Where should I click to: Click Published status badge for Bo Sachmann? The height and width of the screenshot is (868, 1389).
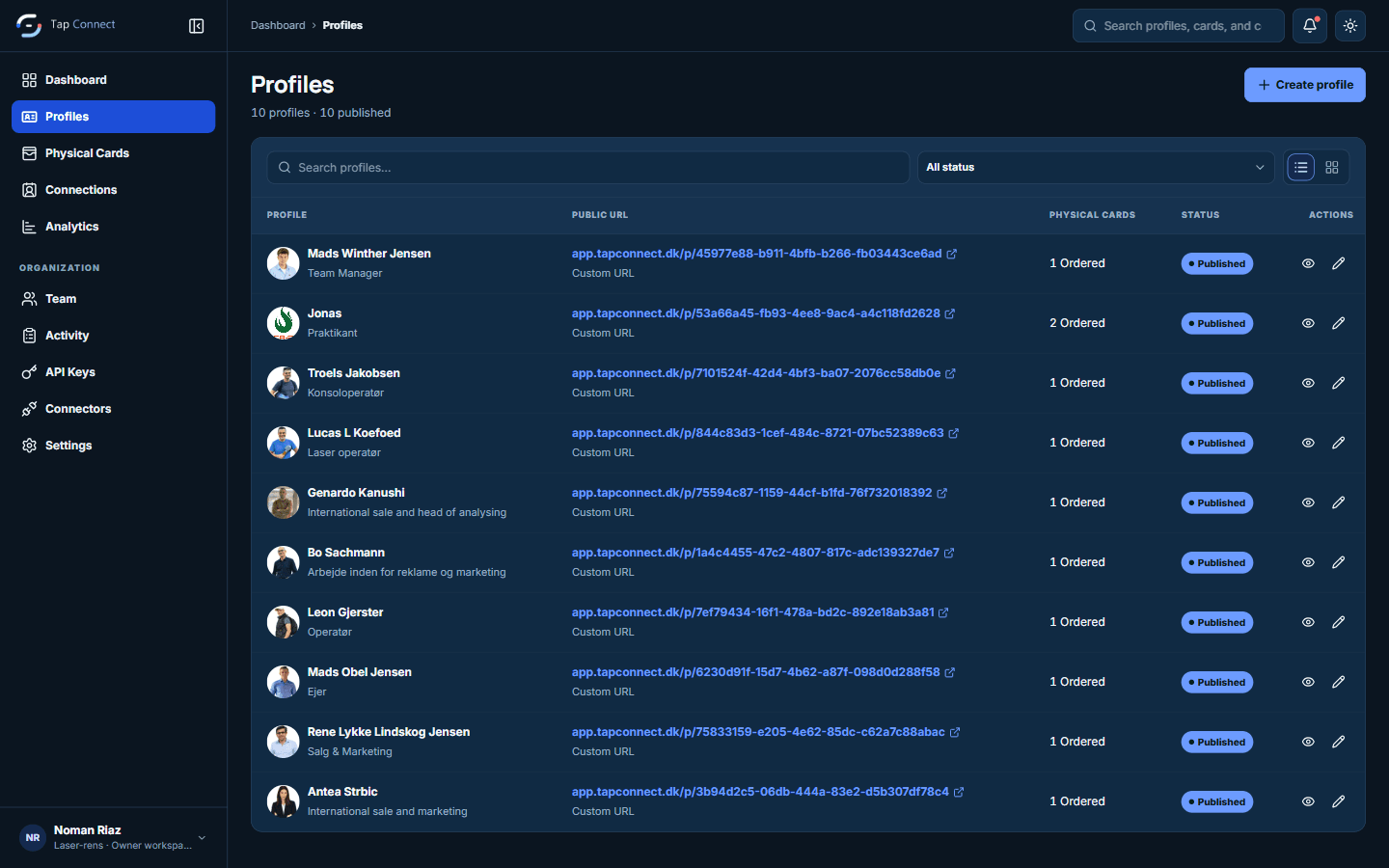[x=1217, y=563]
